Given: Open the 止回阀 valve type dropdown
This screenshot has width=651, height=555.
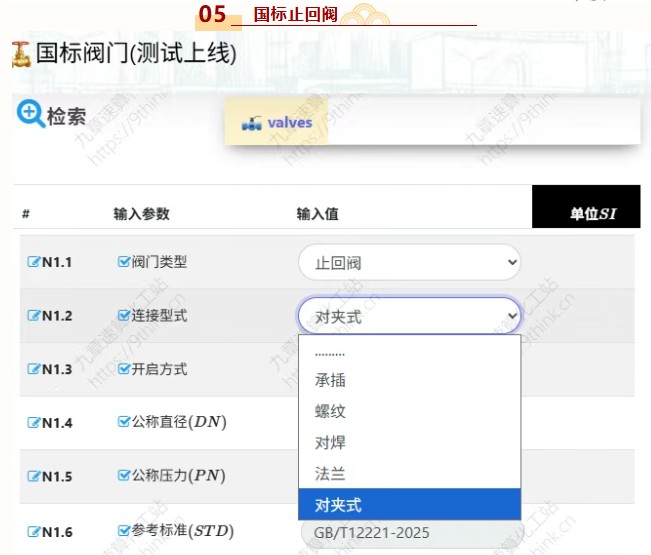Looking at the screenshot, I should click(x=409, y=263).
